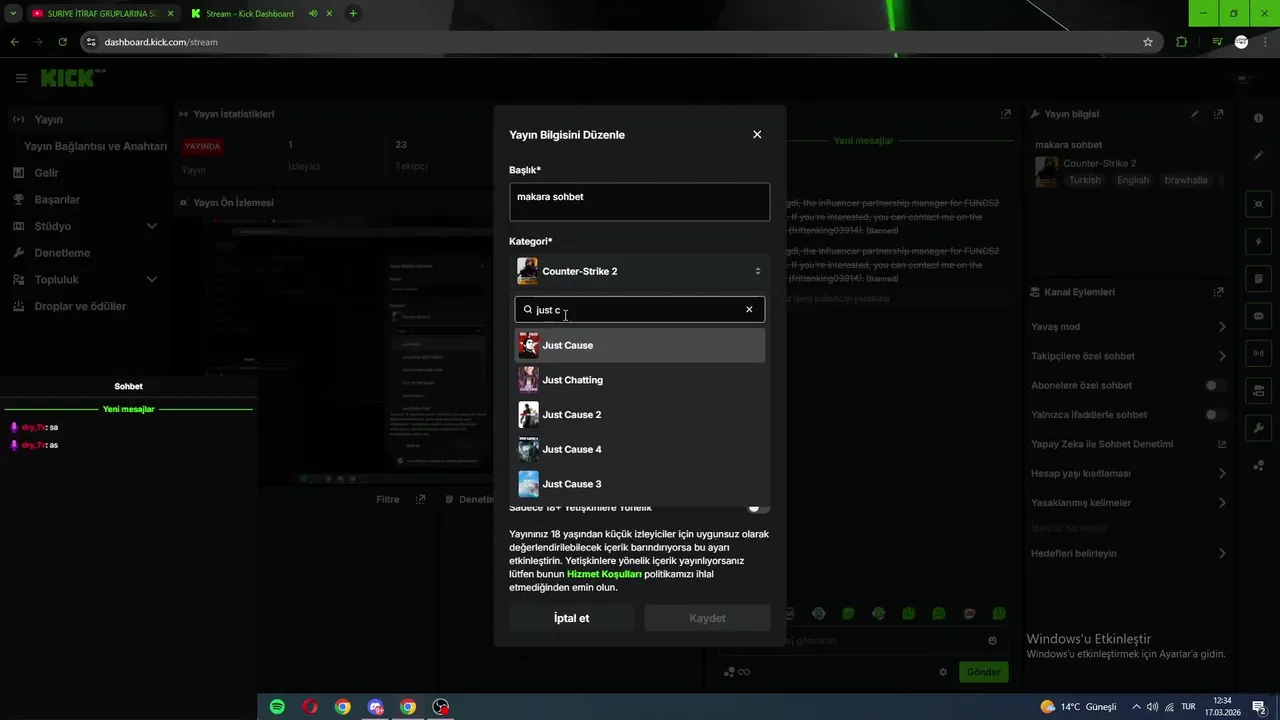
Task: Open the Gelir sidebar item
Action: 85,173
